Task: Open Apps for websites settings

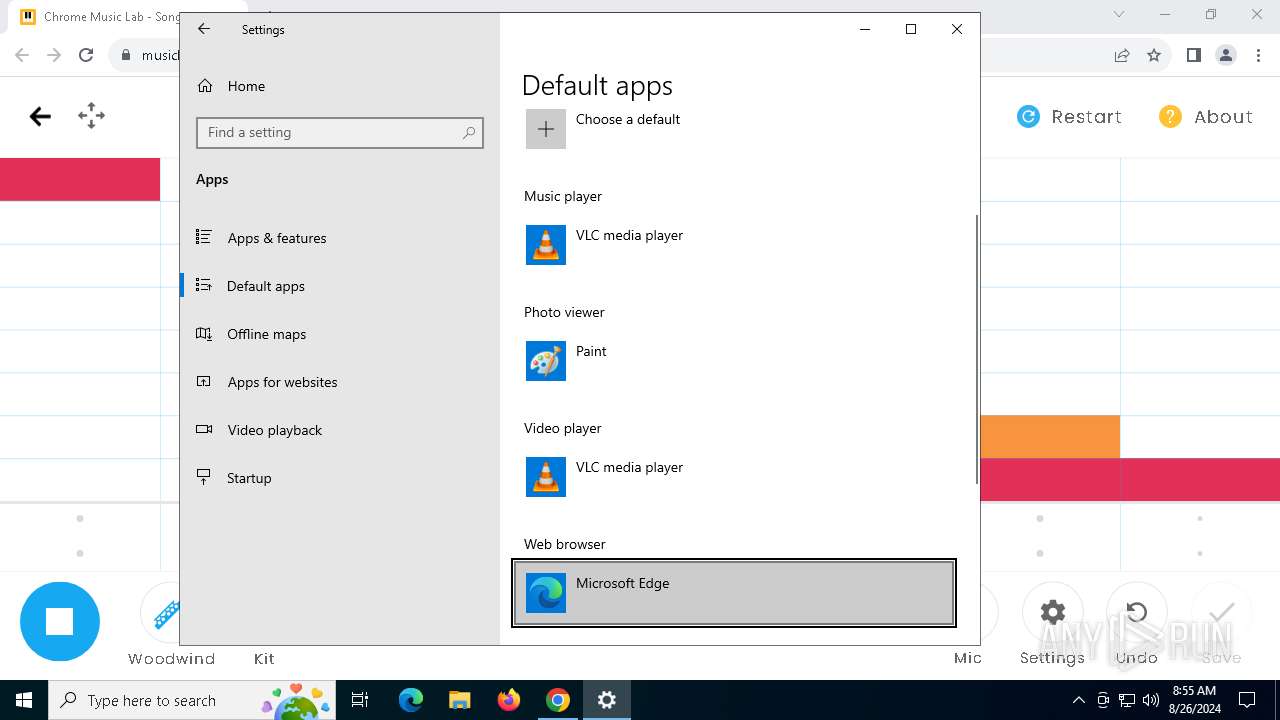Action: (340, 382)
